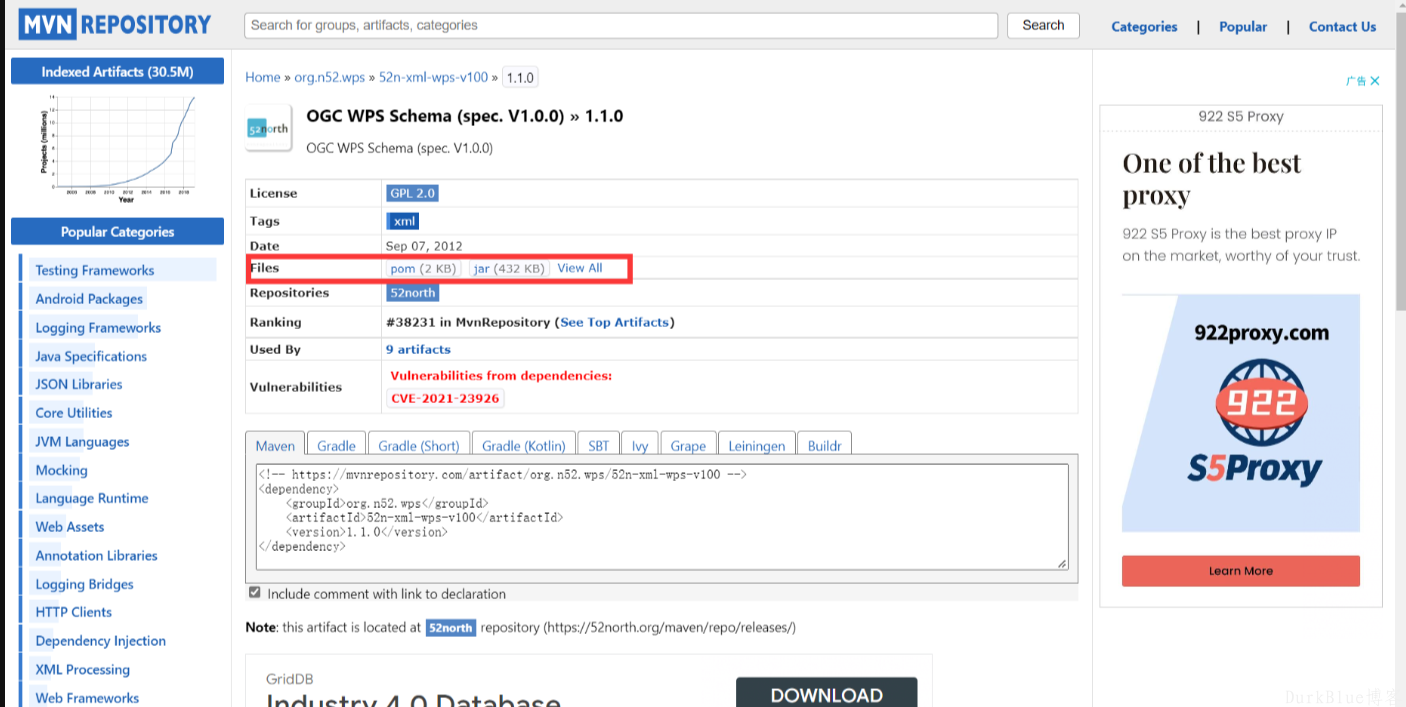Open 52n-xml-wps-v100 breadcrumb link
The height and width of the screenshot is (707, 1406).
pos(433,77)
